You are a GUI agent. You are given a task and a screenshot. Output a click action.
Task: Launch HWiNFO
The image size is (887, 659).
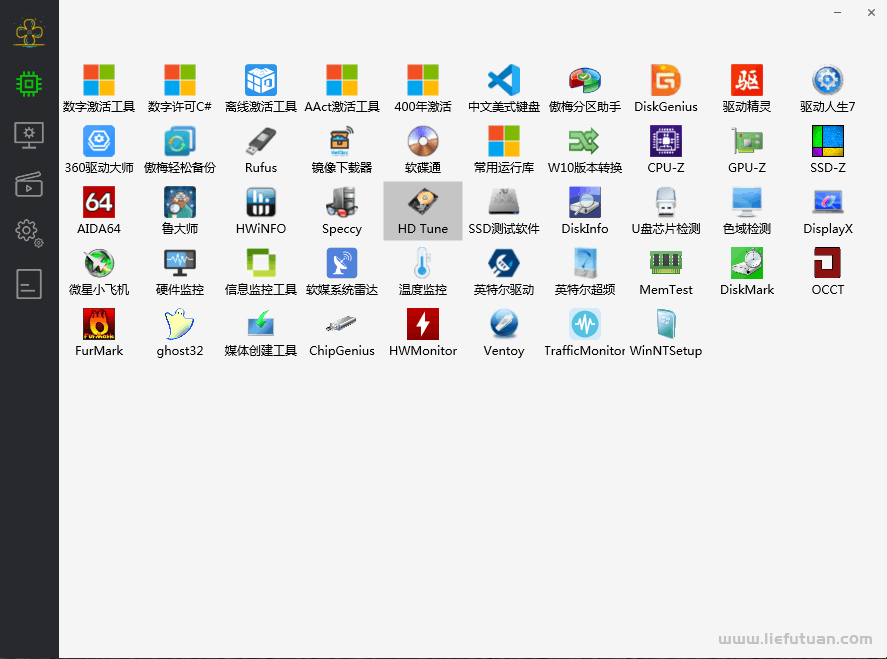[261, 211]
